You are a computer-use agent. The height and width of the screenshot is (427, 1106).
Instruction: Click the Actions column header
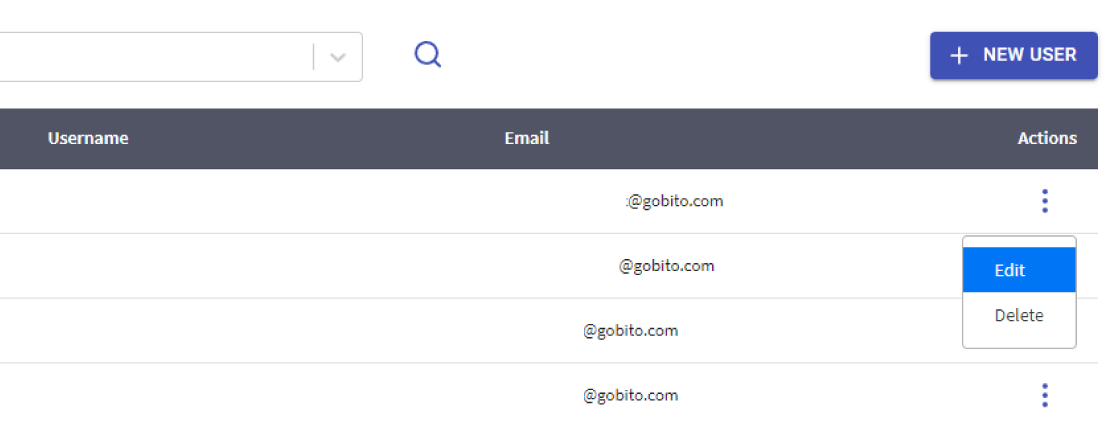coord(1047,138)
